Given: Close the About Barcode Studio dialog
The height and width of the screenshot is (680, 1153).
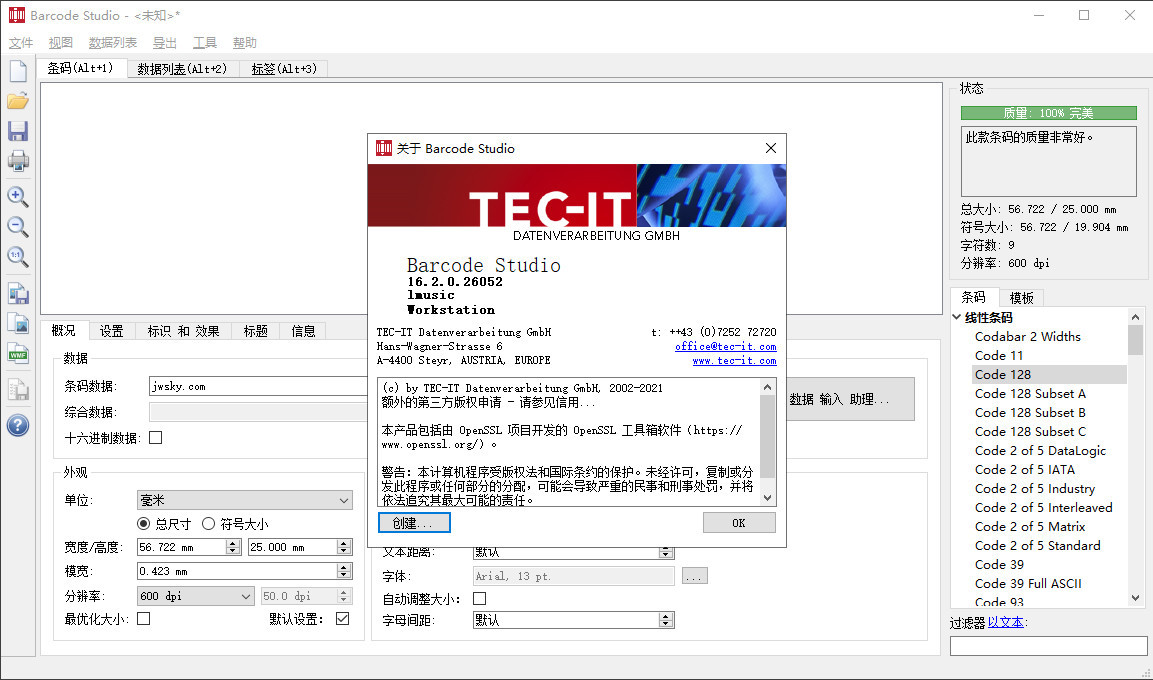Looking at the screenshot, I should click(x=771, y=148).
